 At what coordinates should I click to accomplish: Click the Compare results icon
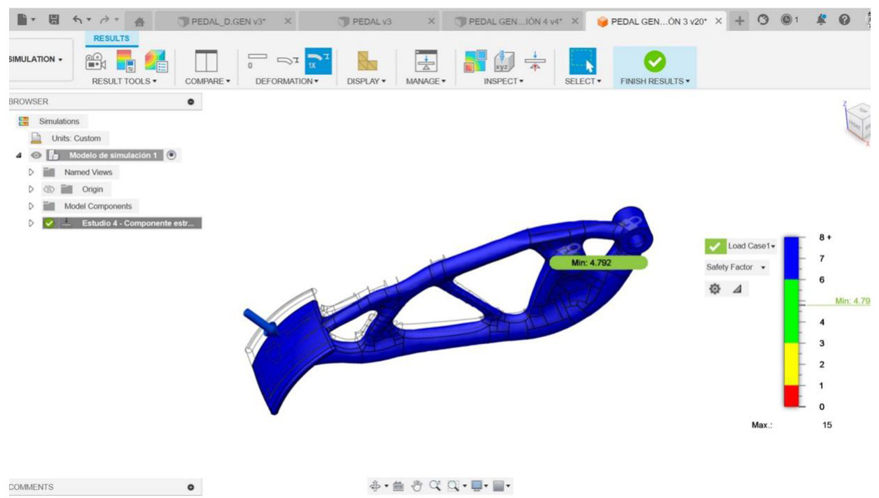[206, 61]
